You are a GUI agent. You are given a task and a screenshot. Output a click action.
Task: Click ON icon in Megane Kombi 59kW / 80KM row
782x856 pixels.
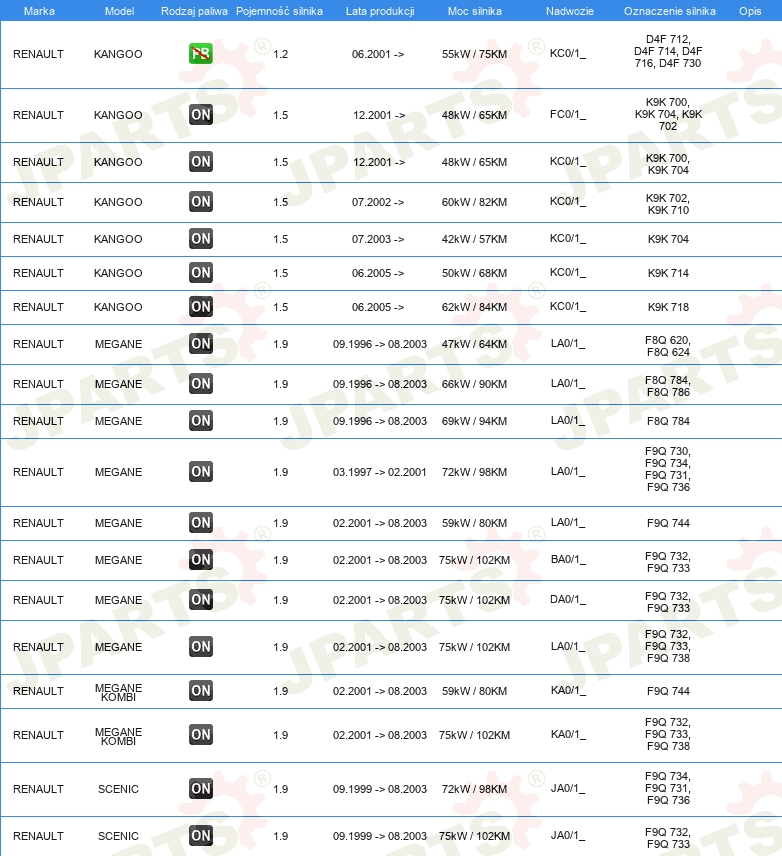[x=200, y=691]
